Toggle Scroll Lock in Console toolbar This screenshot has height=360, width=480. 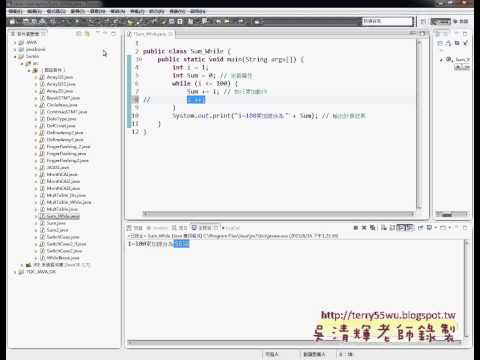pos(392,228)
